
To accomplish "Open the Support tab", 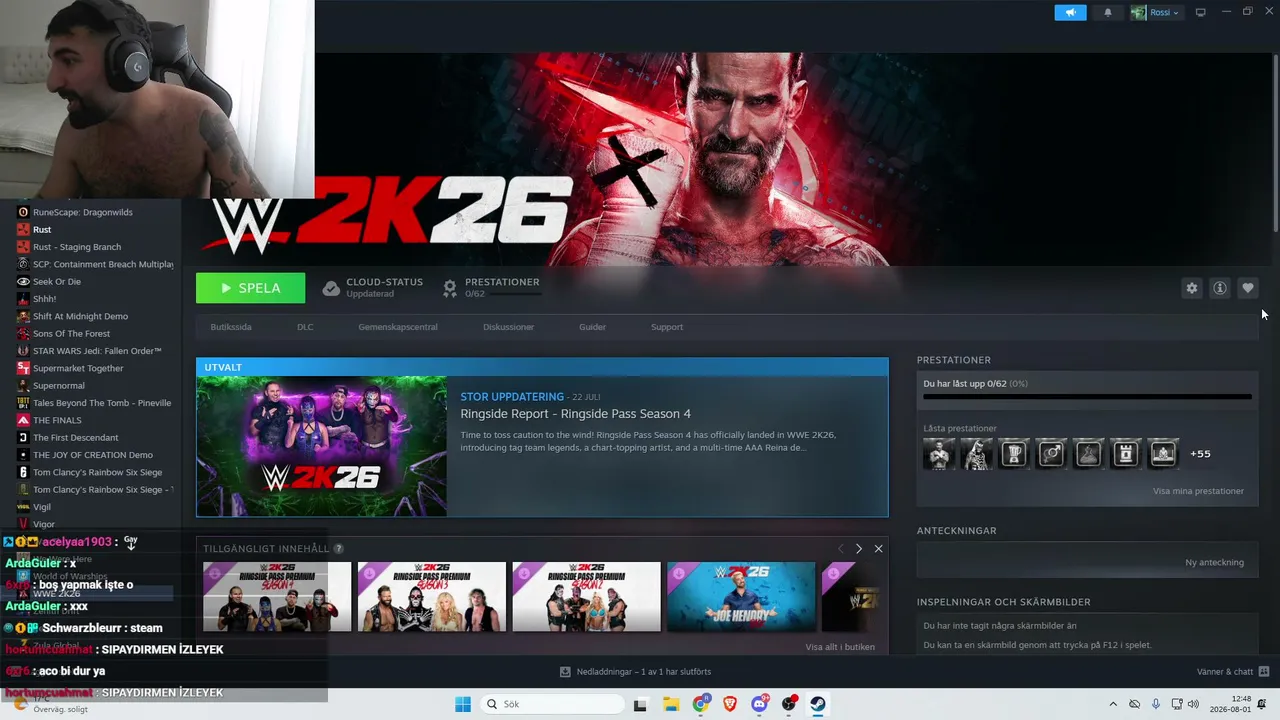I will click(667, 327).
